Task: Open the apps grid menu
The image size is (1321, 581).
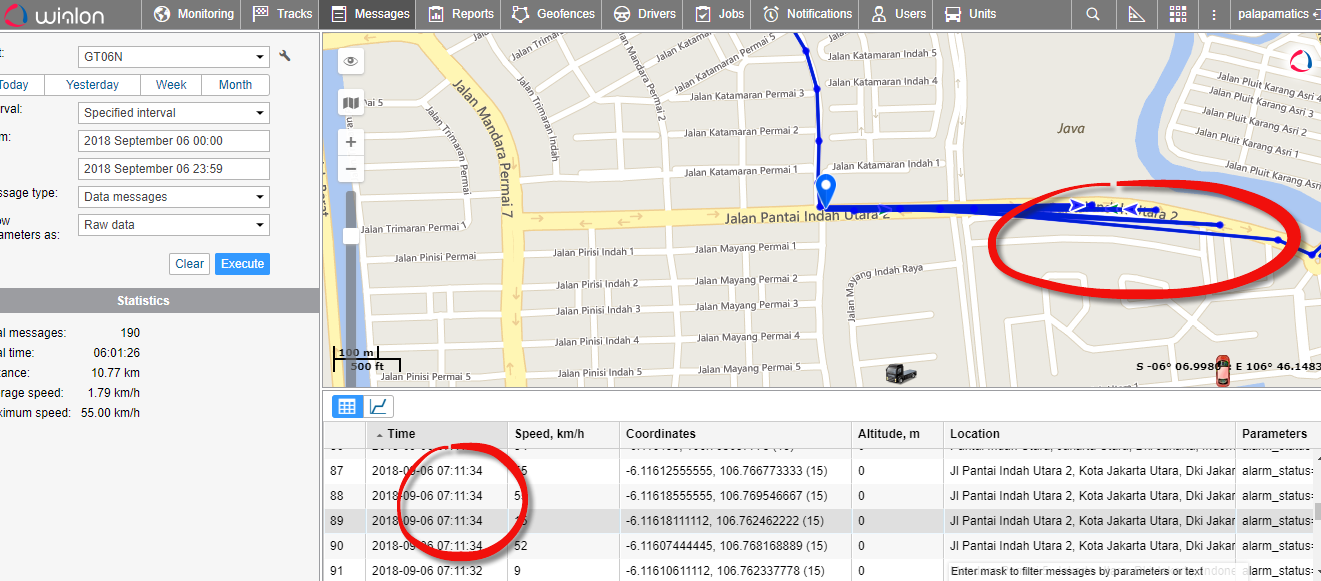Action: (1178, 14)
